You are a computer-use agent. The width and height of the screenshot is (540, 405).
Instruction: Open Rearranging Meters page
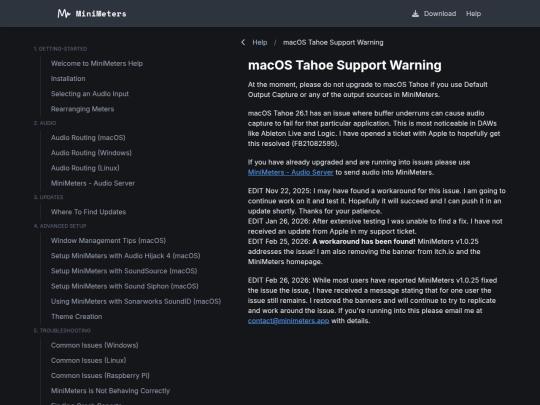tap(83, 109)
